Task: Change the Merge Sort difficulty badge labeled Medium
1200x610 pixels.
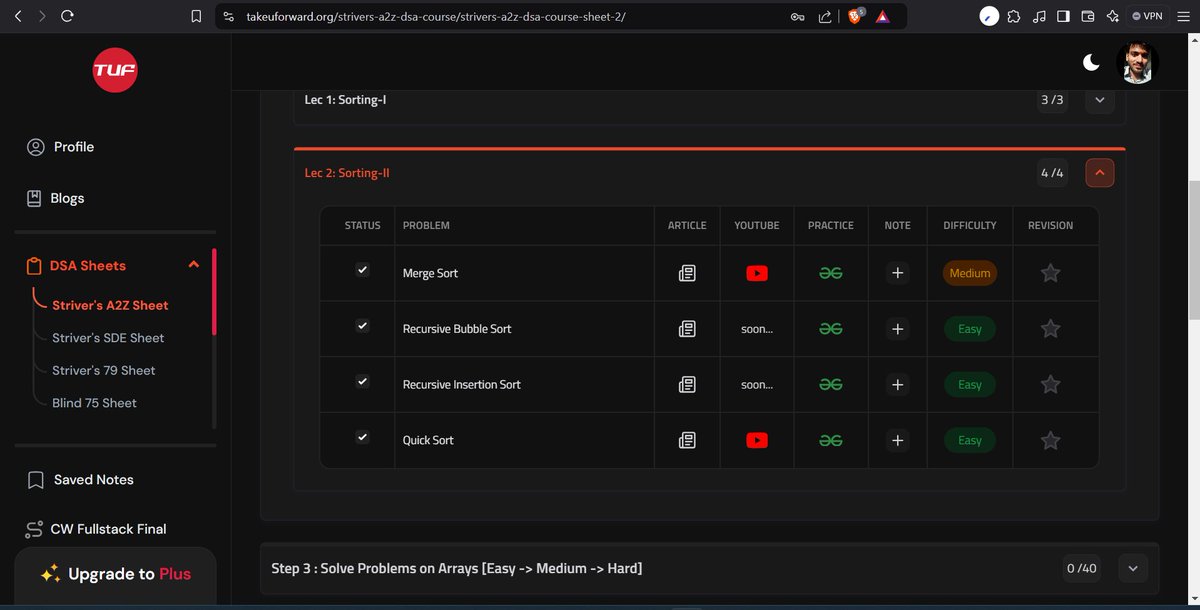Action: 969,272
